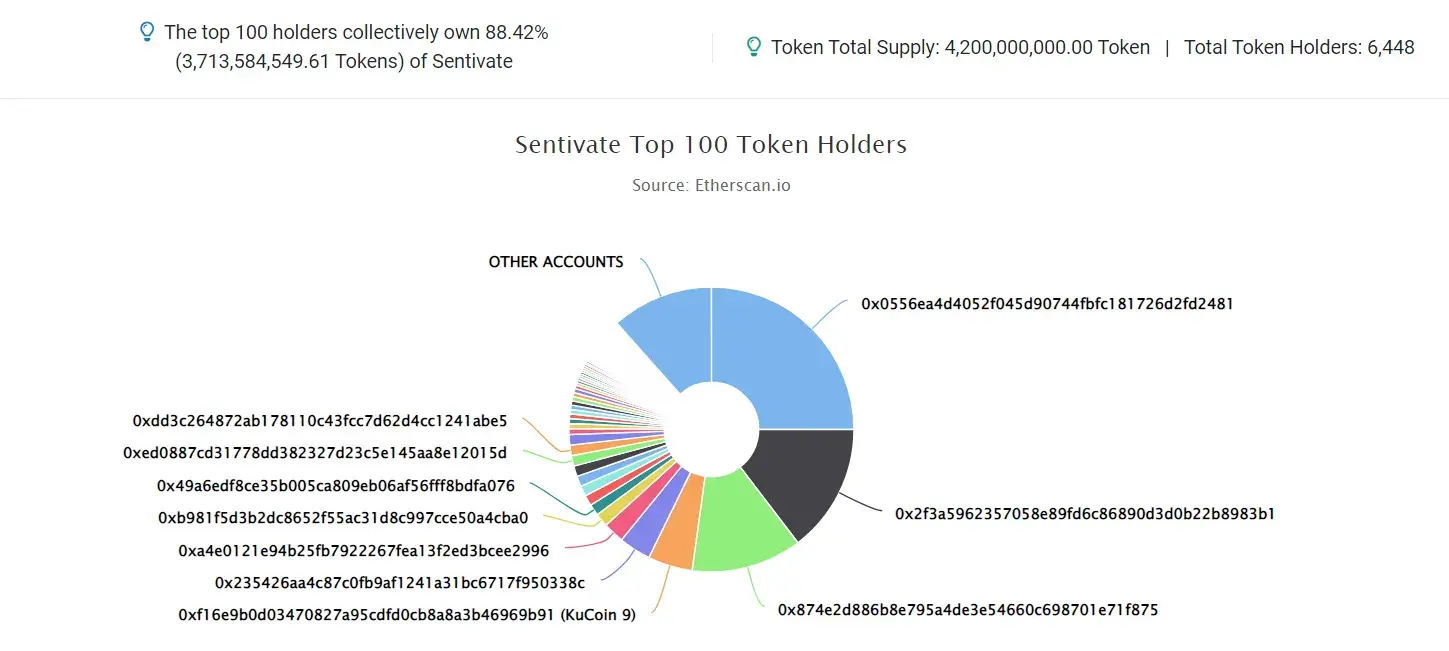
Task: Click the lightbulb icon beside top 100 holders text
Action: (x=147, y=32)
